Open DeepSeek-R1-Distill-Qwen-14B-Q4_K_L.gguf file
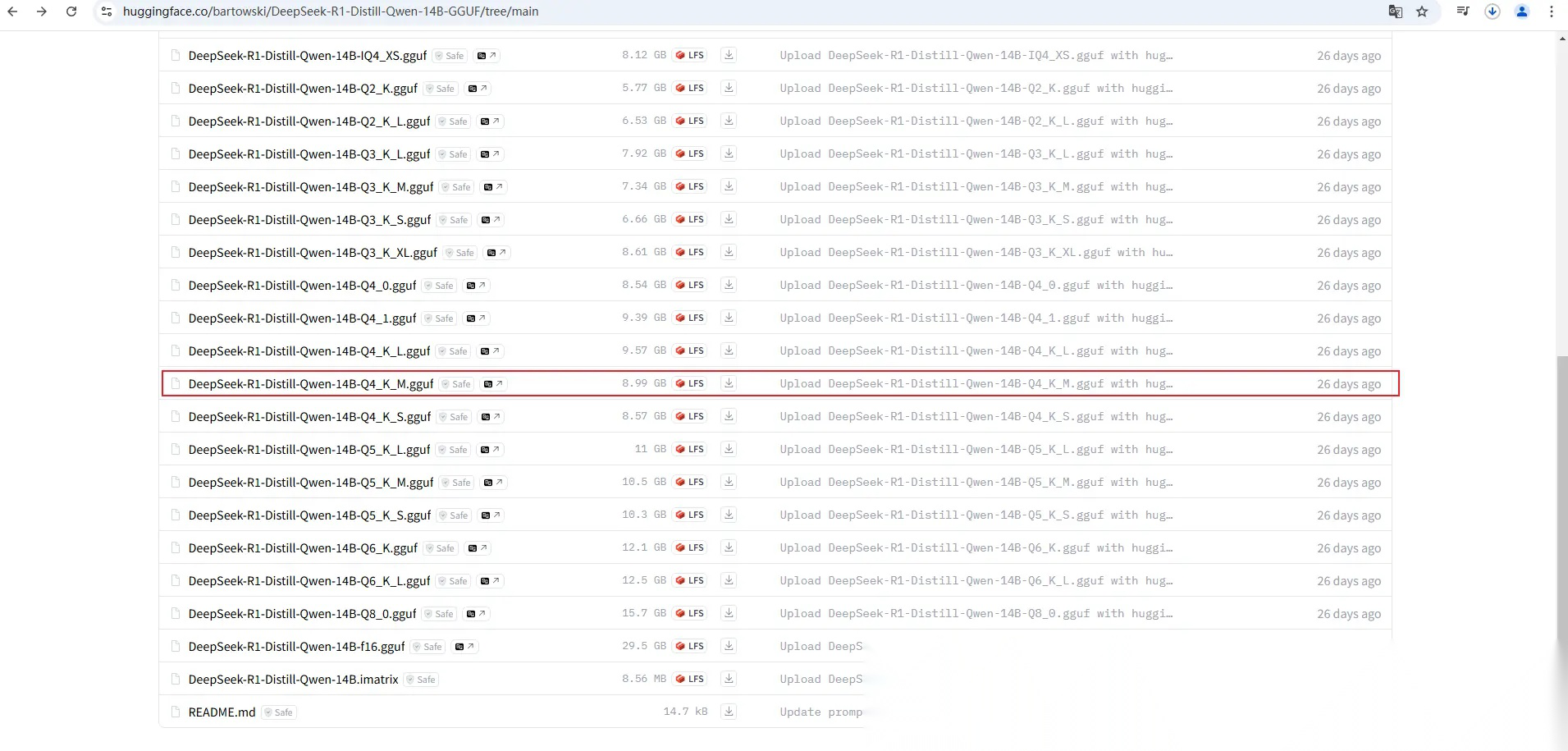 pos(309,351)
